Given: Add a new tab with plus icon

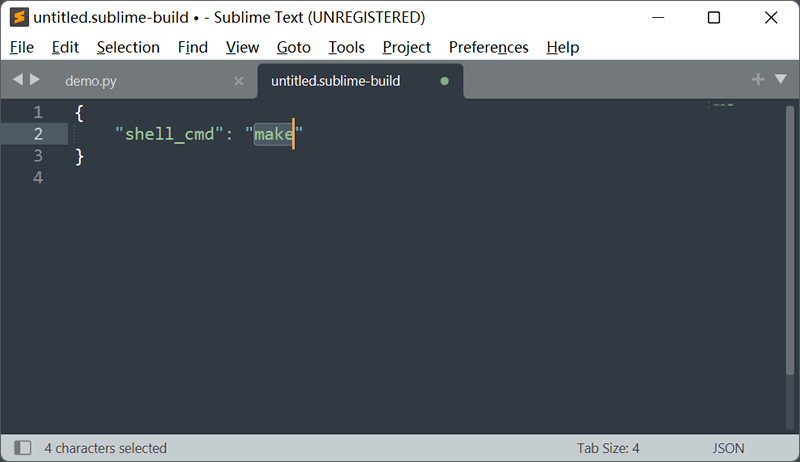Looking at the screenshot, I should [758, 79].
